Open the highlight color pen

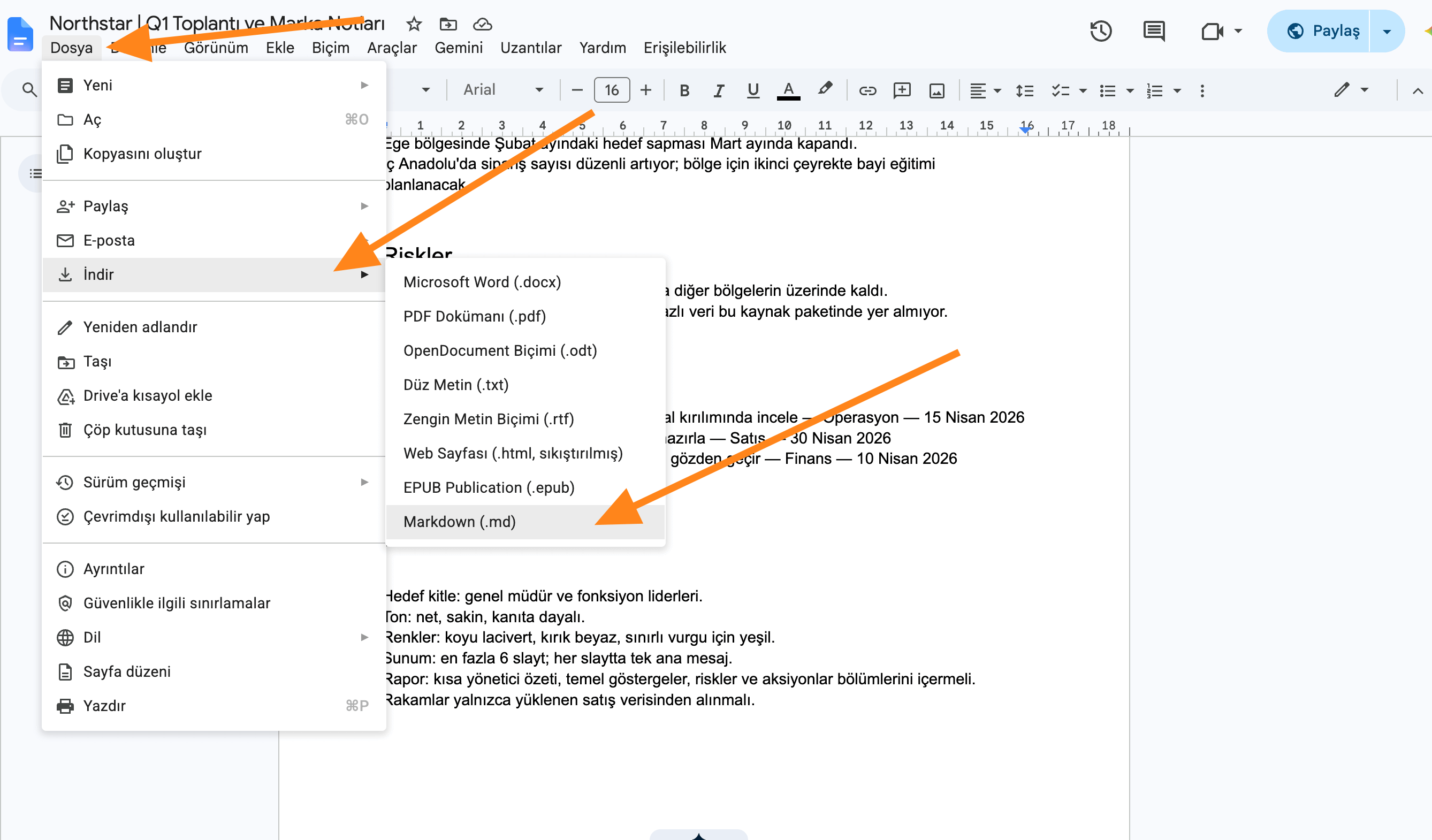[x=825, y=89]
